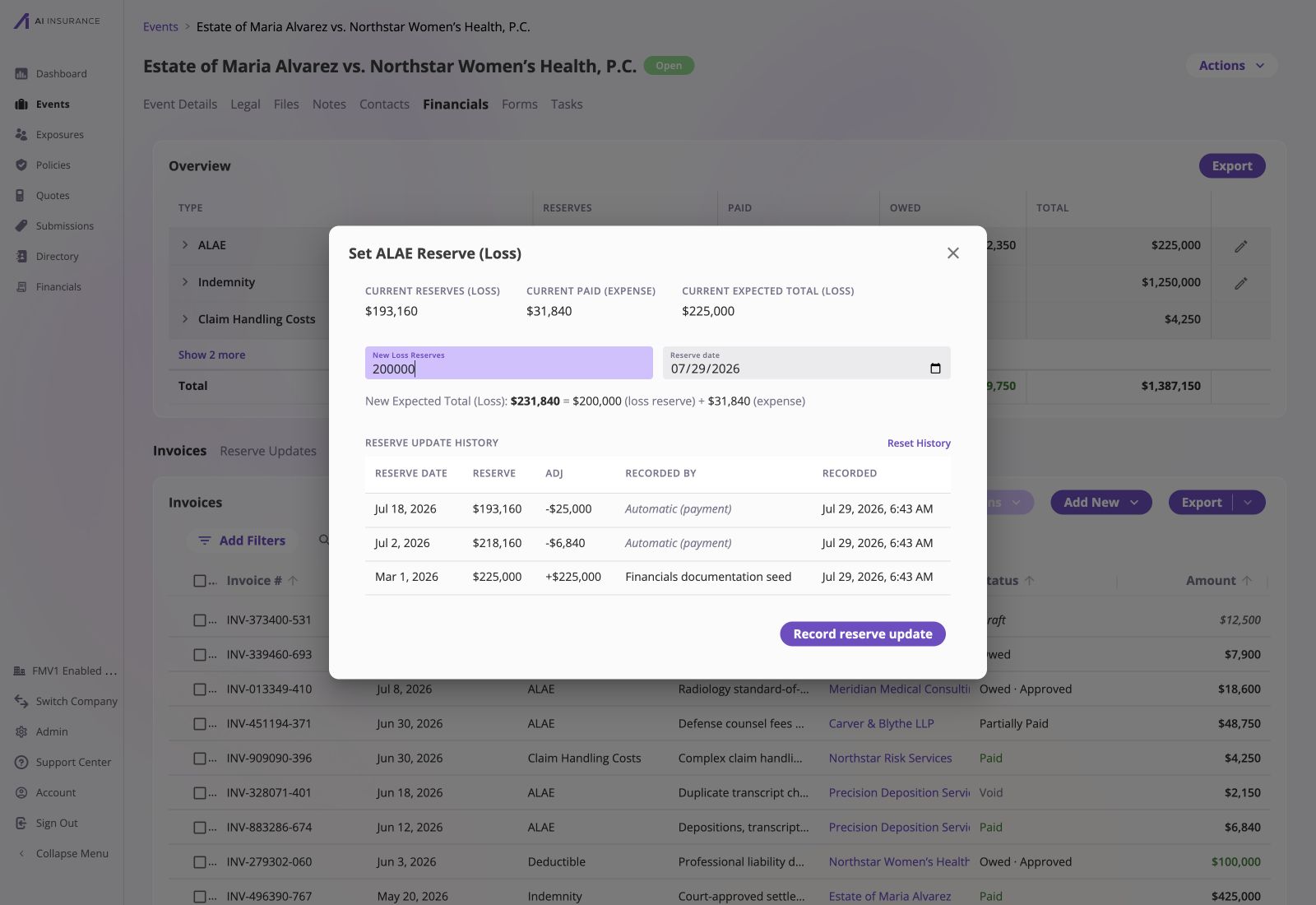Open the Notes tab
The height and width of the screenshot is (905, 1316).
[x=329, y=104]
